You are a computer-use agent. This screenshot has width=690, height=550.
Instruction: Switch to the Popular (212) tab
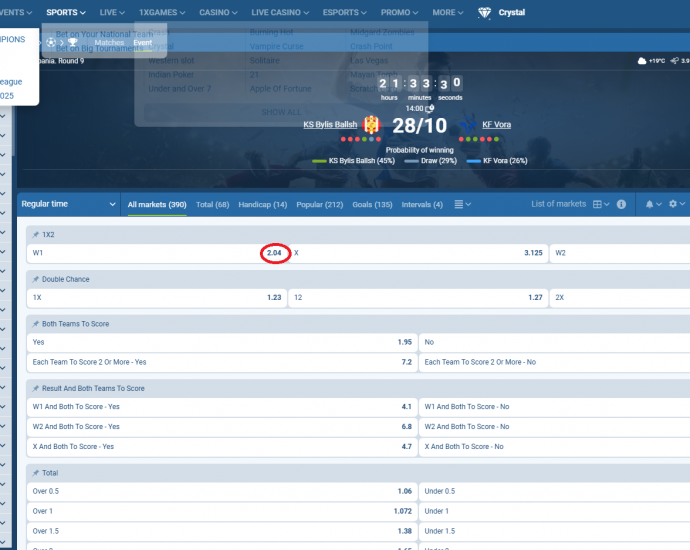point(319,205)
